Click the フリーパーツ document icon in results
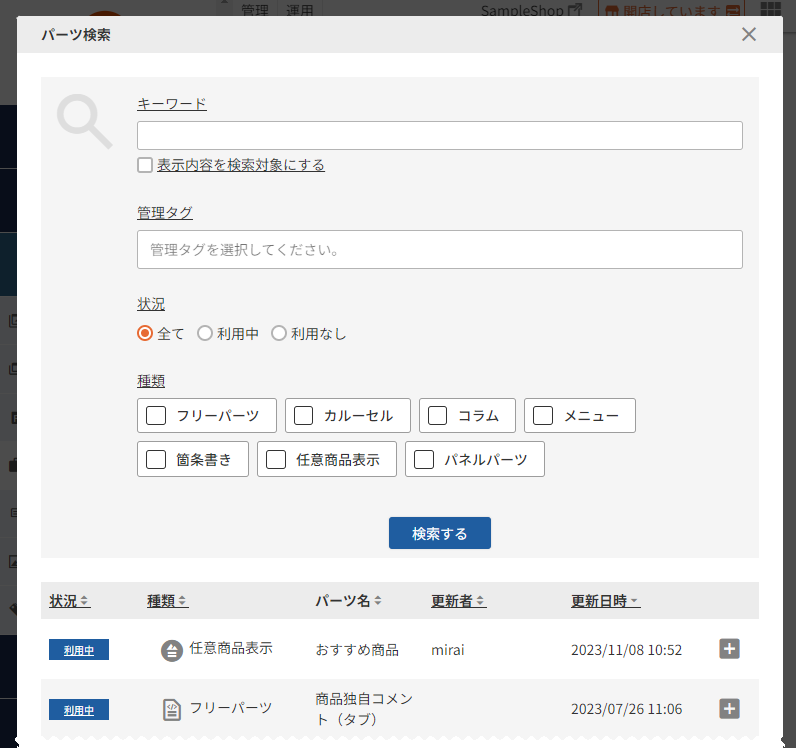This screenshot has height=748, width=796. (173, 709)
